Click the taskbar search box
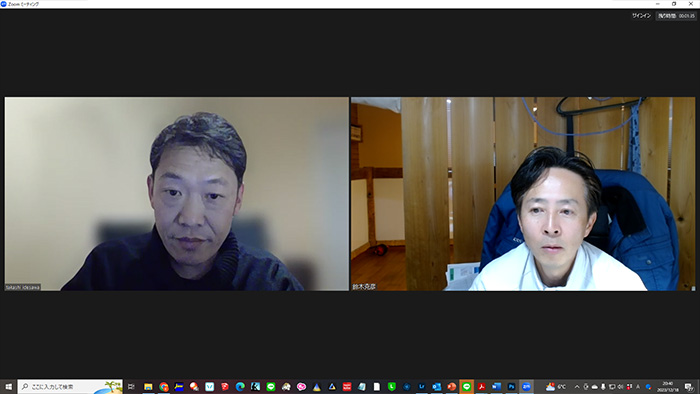The image size is (700, 394). 70,386
